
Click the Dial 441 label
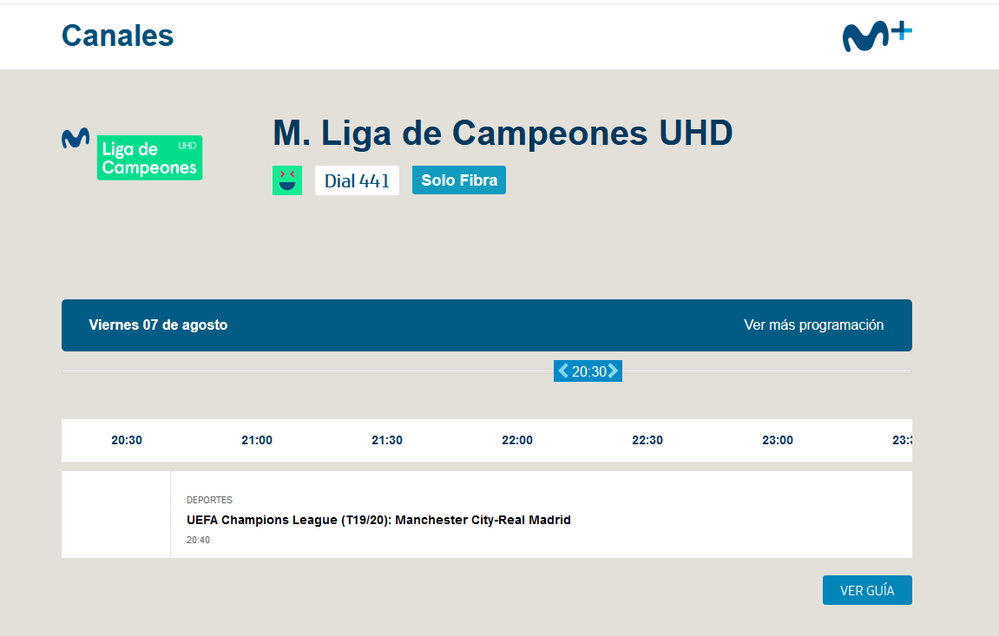tap(357, 180)
